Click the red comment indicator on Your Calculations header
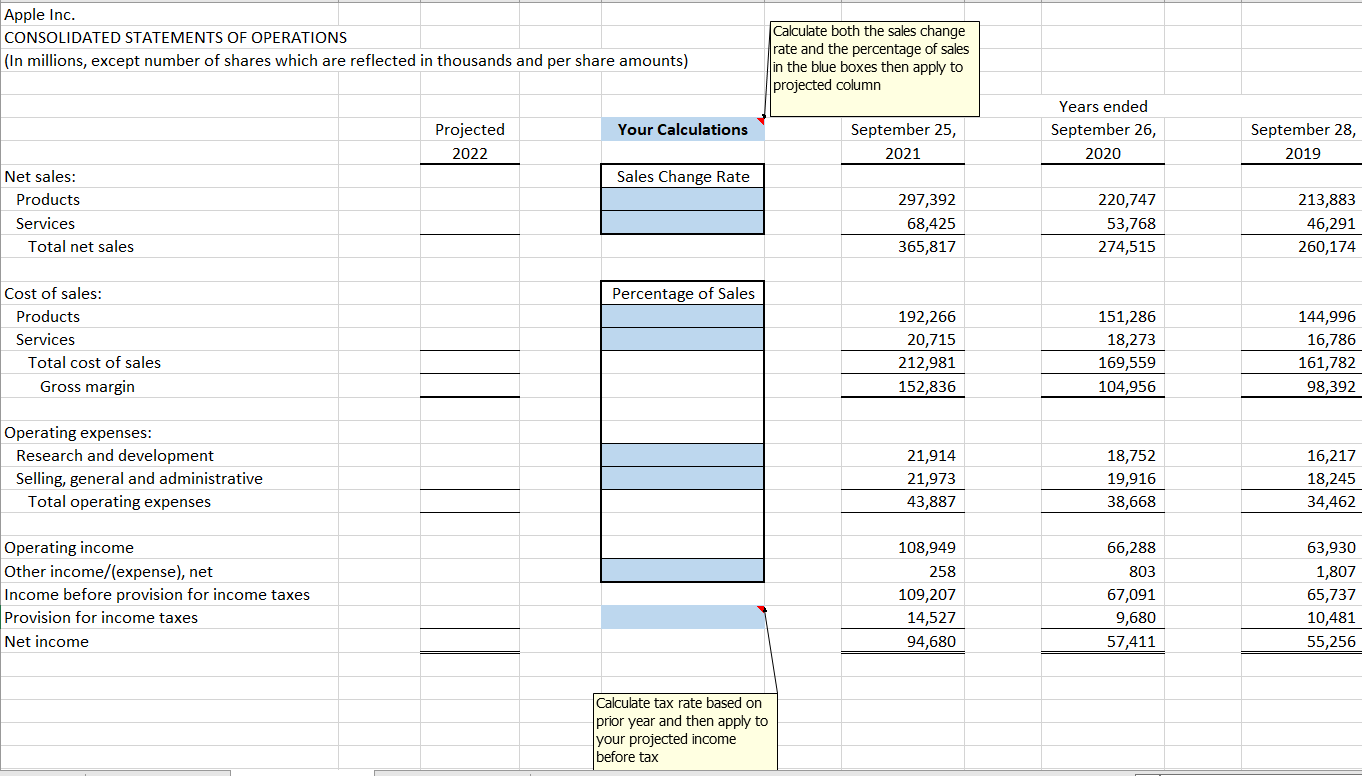 tap(761, 121)
